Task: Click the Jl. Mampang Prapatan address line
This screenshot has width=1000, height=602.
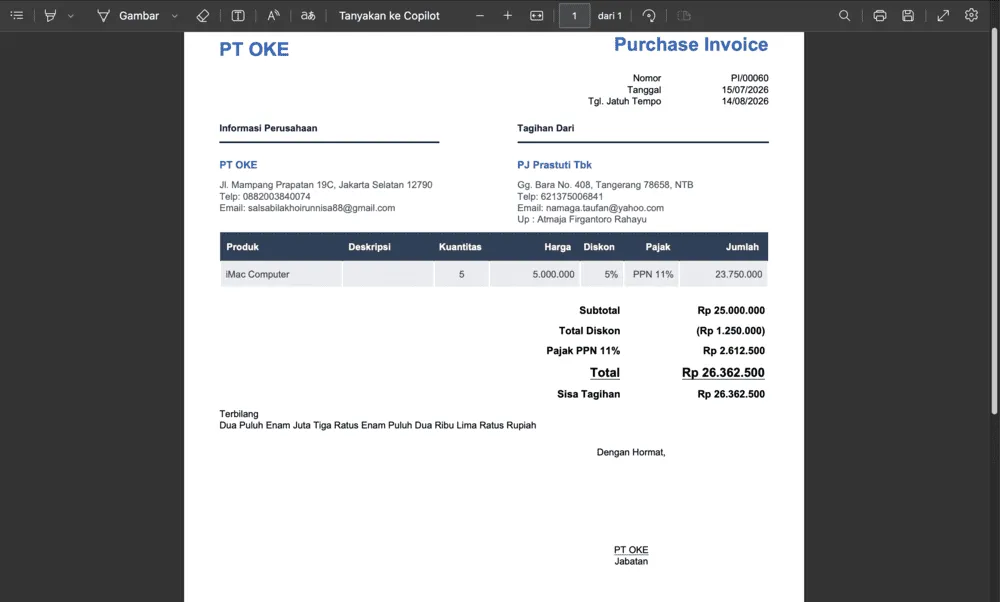Action: [325, 185]
